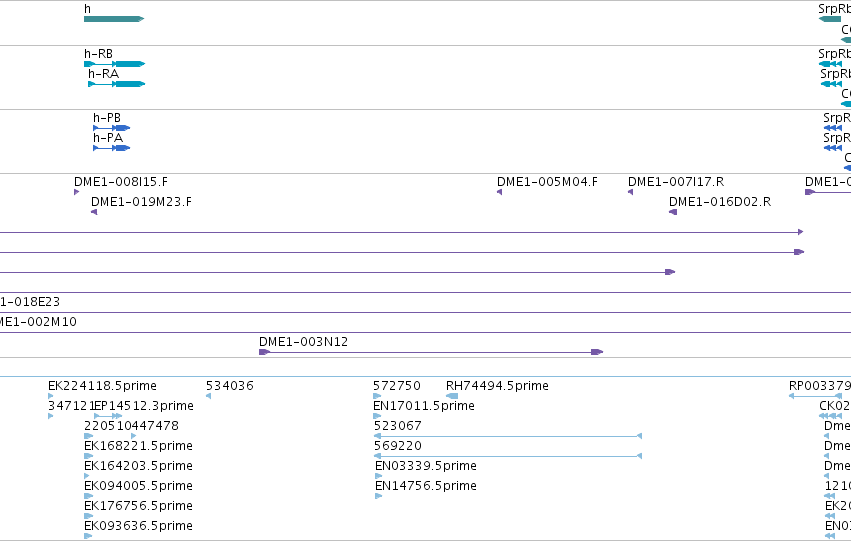Select the EN14756.5prime EST label
The height and width of the screenshot is (541, 851).
click(x=426, y=486)
